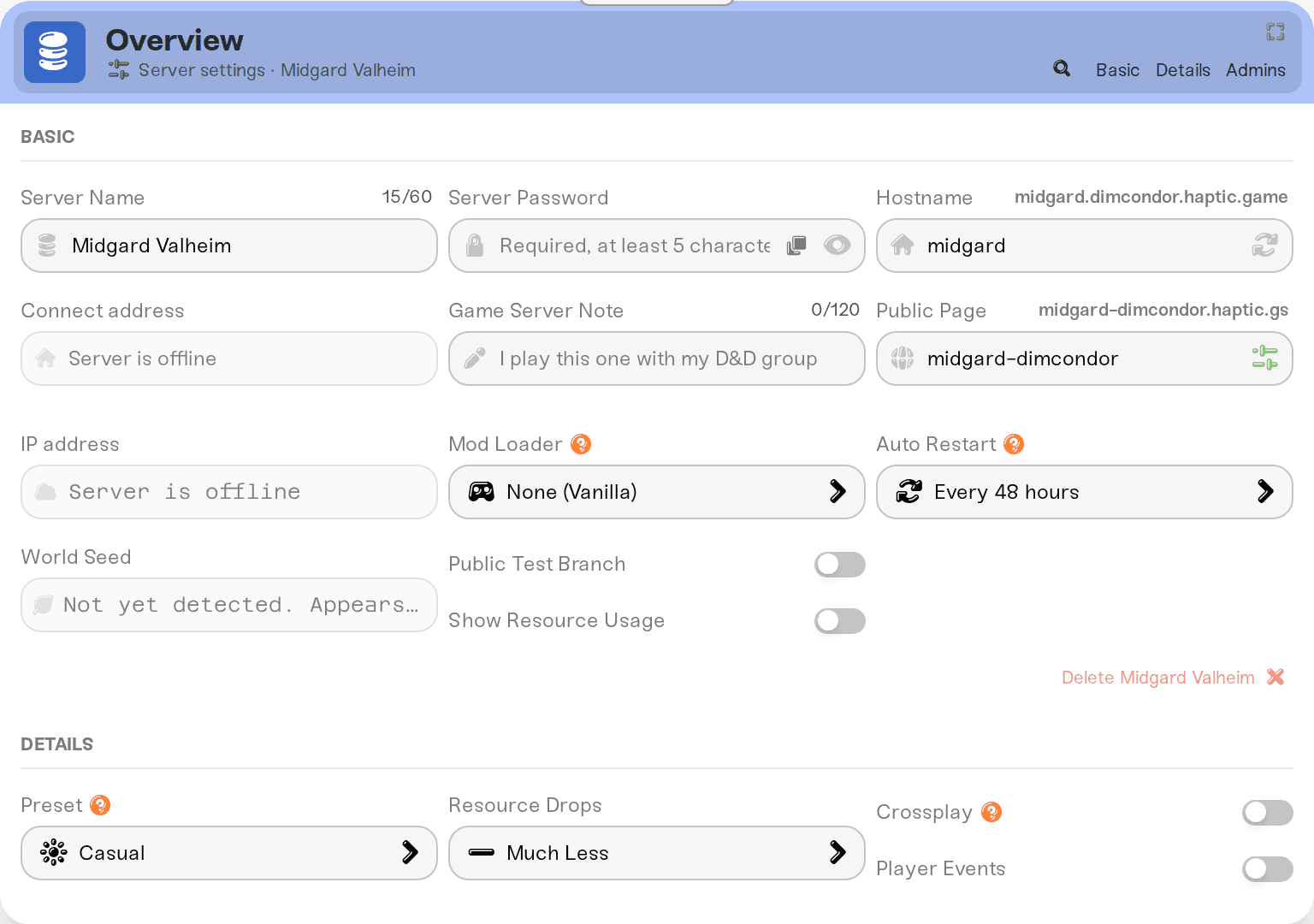The height and width of the screenshot is (924, 1314).
Task: Click the Crossplay help question icon
Action: [x=991, y=812]
